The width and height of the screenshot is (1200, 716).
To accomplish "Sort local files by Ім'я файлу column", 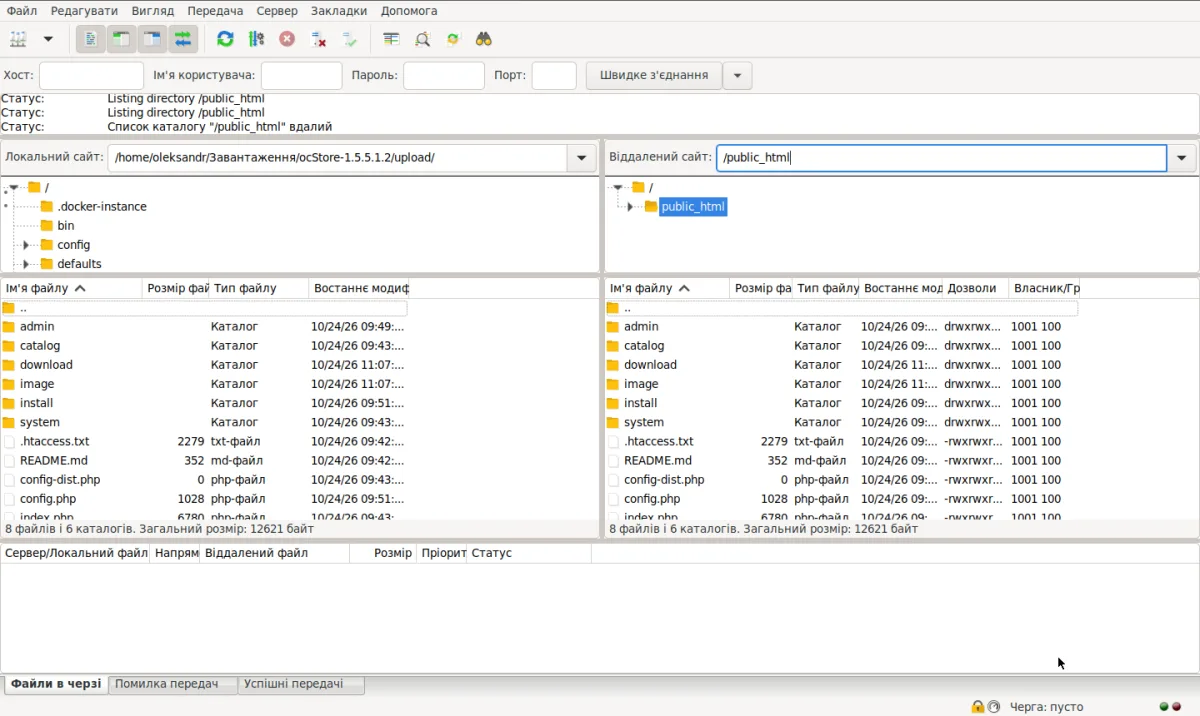I will coord(71,288).
